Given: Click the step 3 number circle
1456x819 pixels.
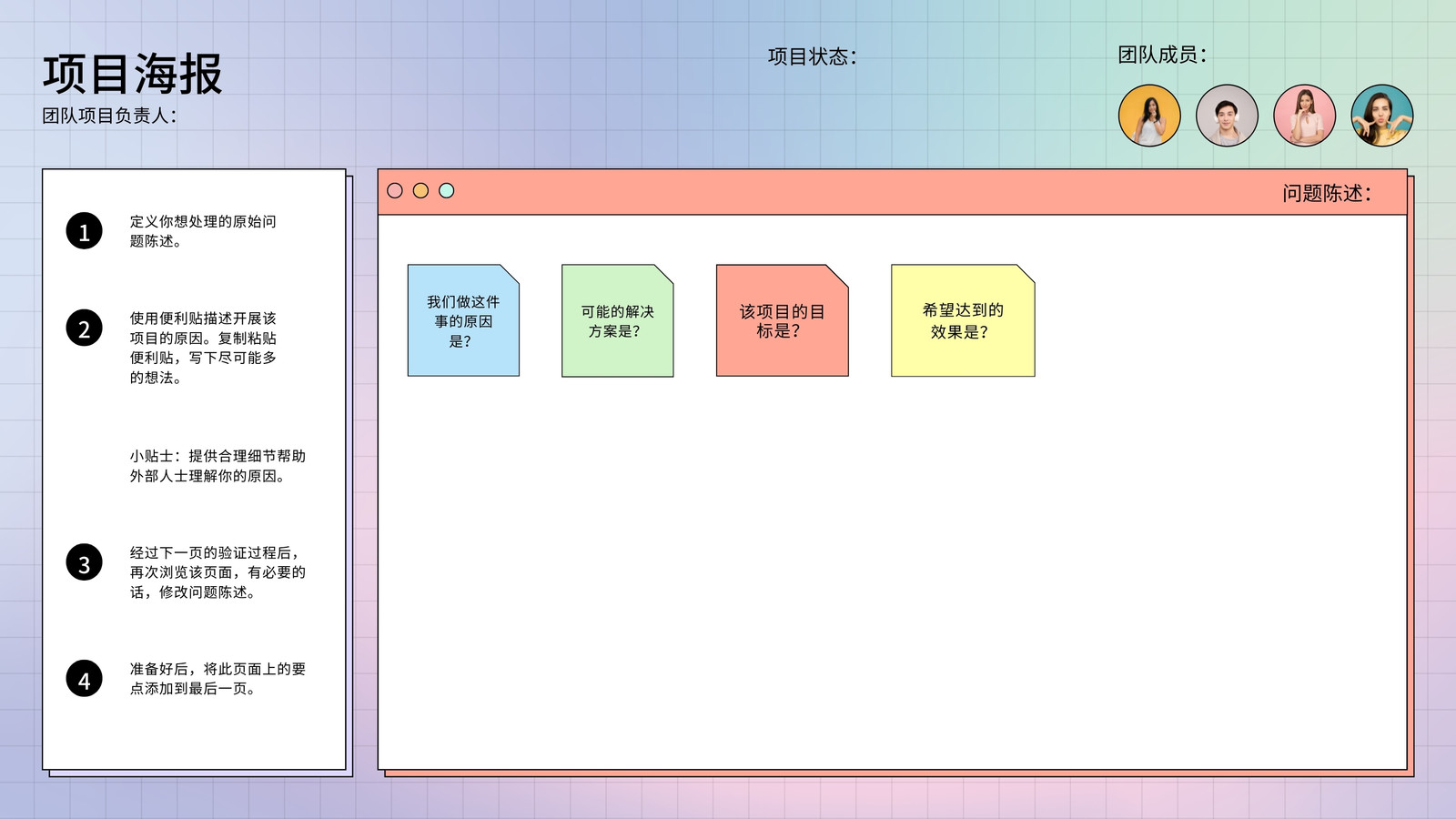Looking at the screenshot, I should point(84,563).
